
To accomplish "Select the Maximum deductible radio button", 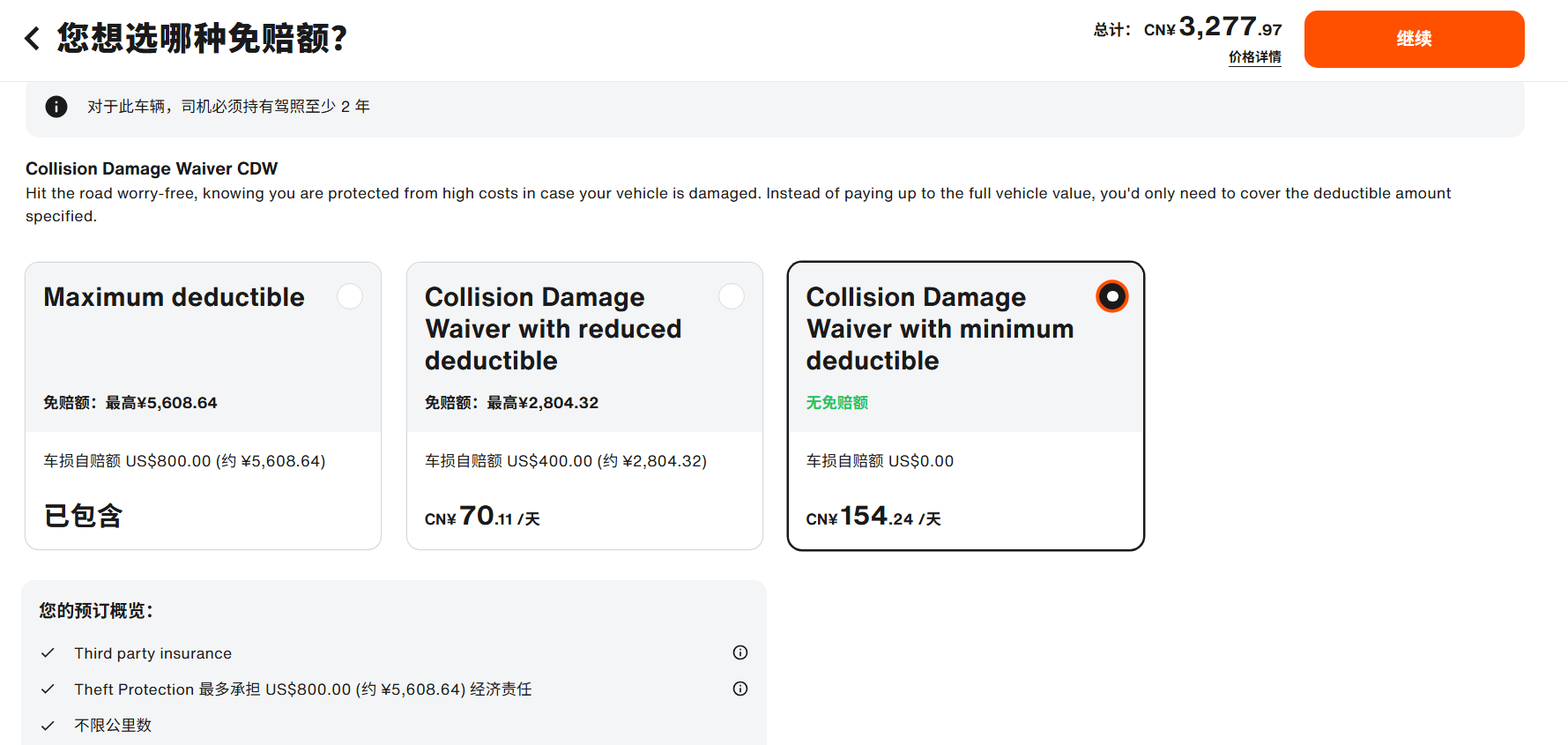I will coord(350,296).
